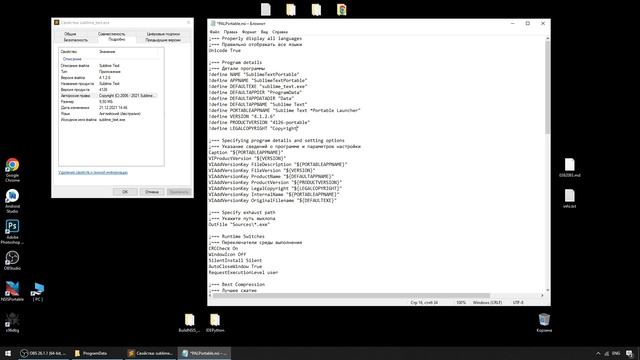
Task: Select the NSISPortable desktop icon
Action: (x=12, y=291)
